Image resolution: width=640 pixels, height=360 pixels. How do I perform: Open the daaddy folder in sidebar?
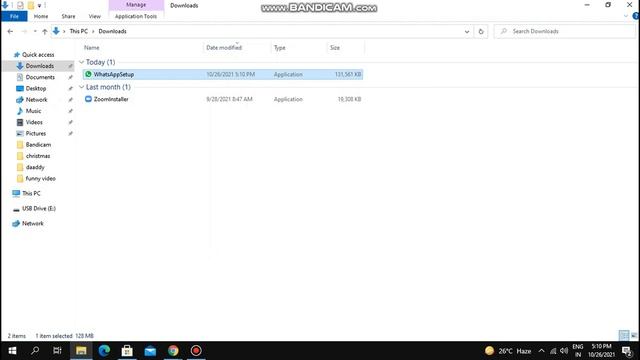[35, 167]
